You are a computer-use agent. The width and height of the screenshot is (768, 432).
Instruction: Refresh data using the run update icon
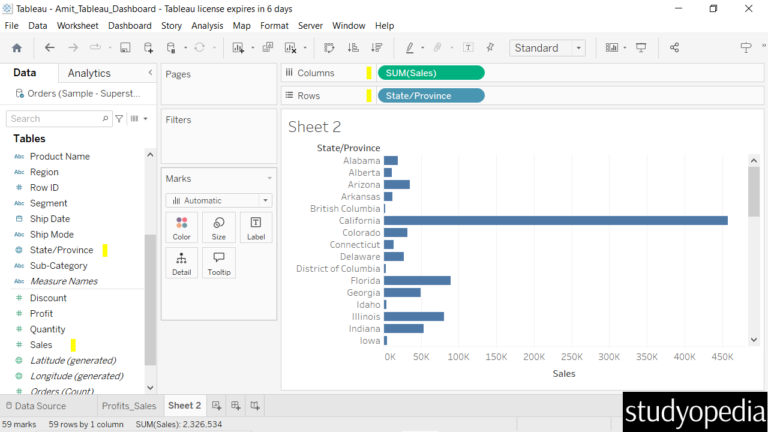(199, 48)
